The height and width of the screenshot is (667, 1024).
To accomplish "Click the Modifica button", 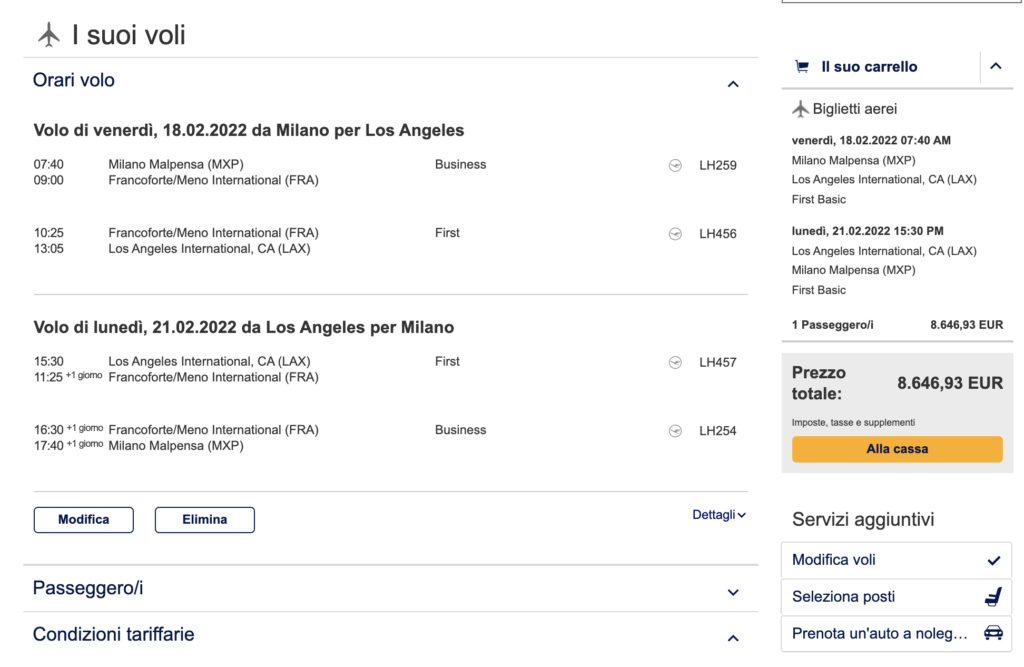I will [x=84, y=520].
